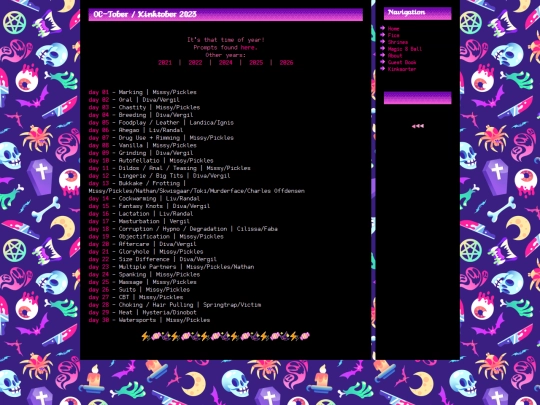Open the day 30 entry link
This screenshot has width=540, height=405.
98,320
